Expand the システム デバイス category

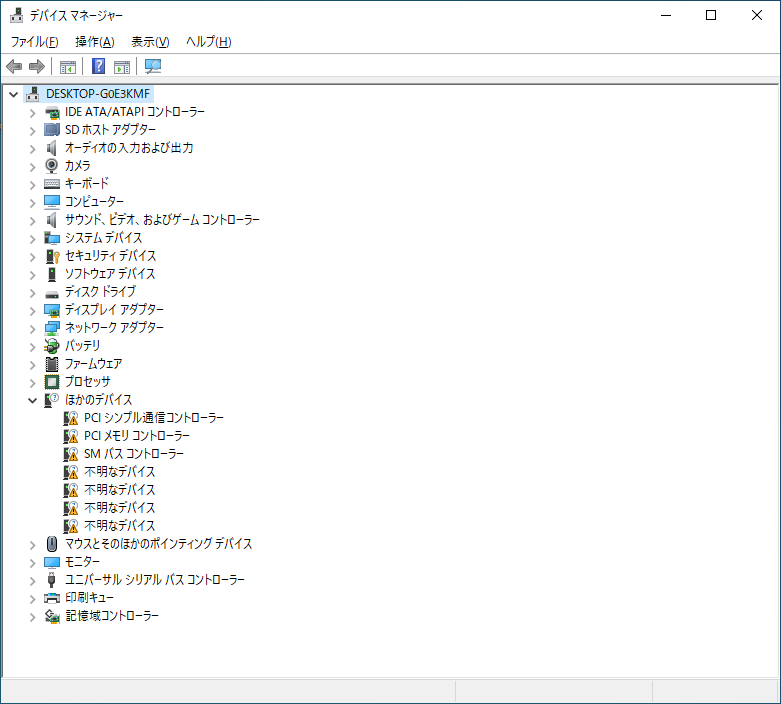point(33,239)
